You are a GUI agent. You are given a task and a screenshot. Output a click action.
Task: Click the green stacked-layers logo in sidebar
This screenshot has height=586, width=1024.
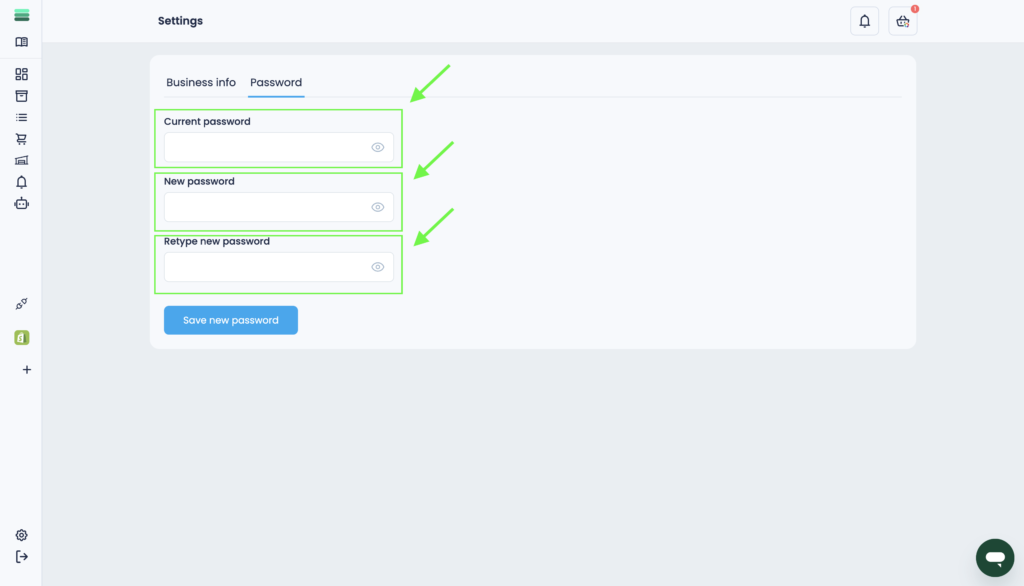(21, 16)
